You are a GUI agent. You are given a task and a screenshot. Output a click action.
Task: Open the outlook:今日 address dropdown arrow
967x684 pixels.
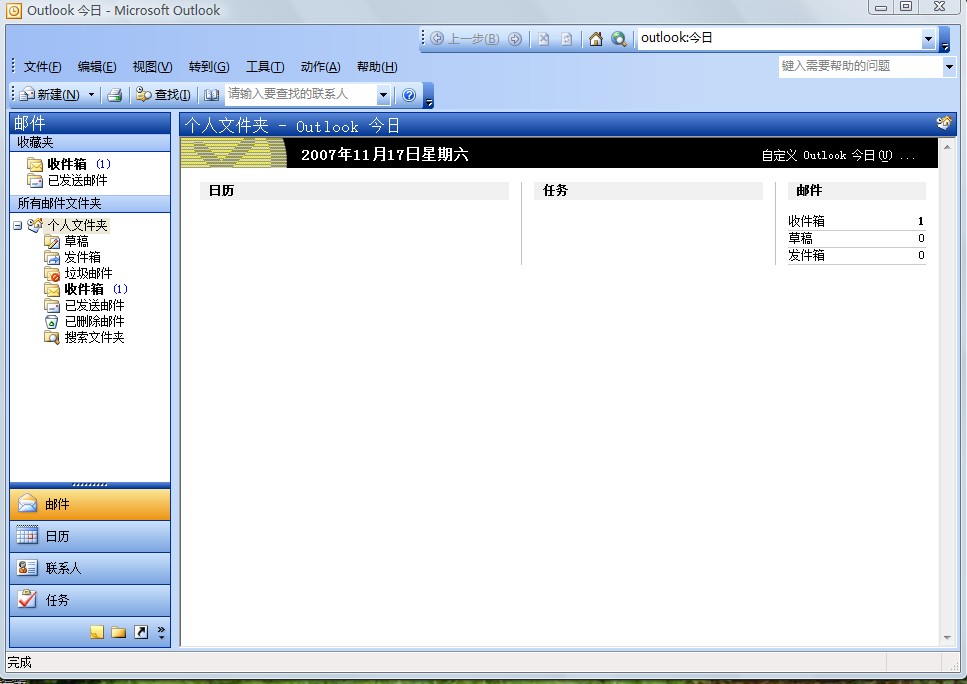928,39
